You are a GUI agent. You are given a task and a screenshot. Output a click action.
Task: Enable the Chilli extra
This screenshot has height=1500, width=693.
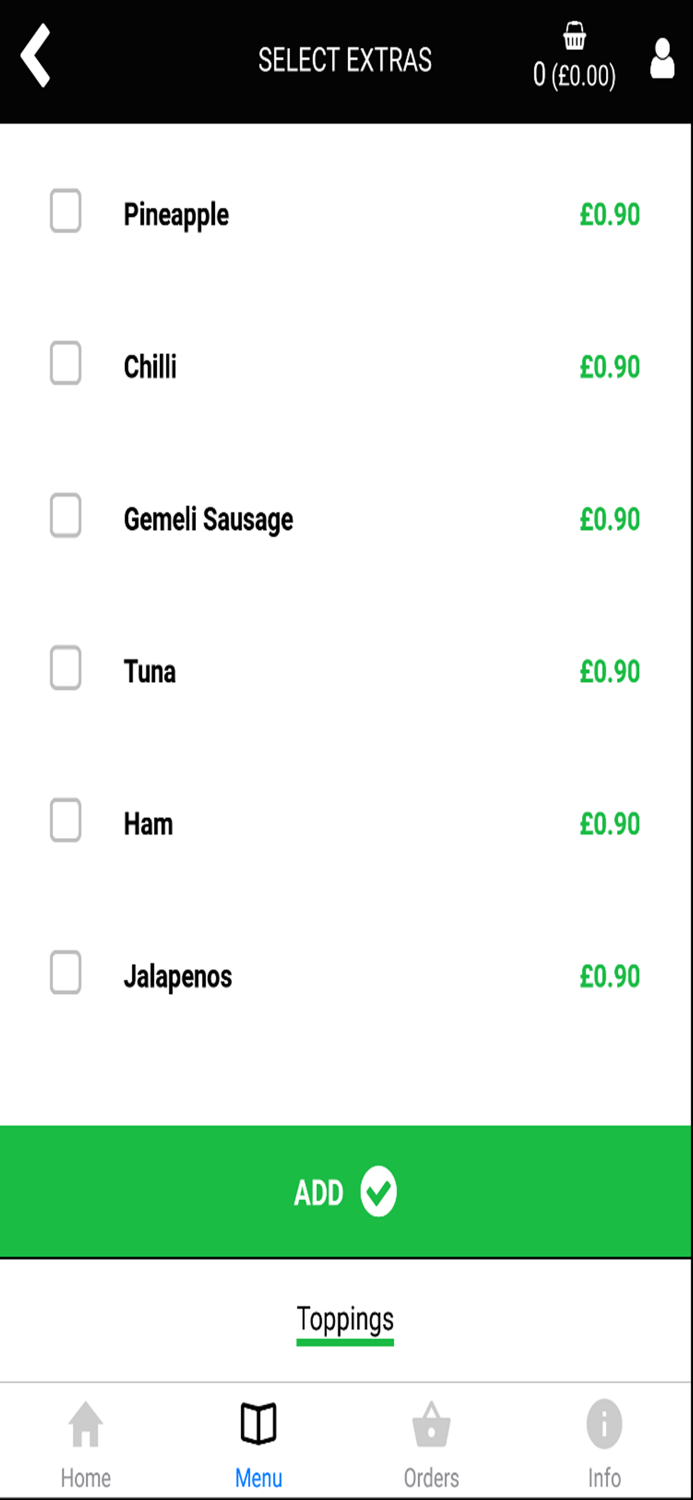tap(65, 364)
